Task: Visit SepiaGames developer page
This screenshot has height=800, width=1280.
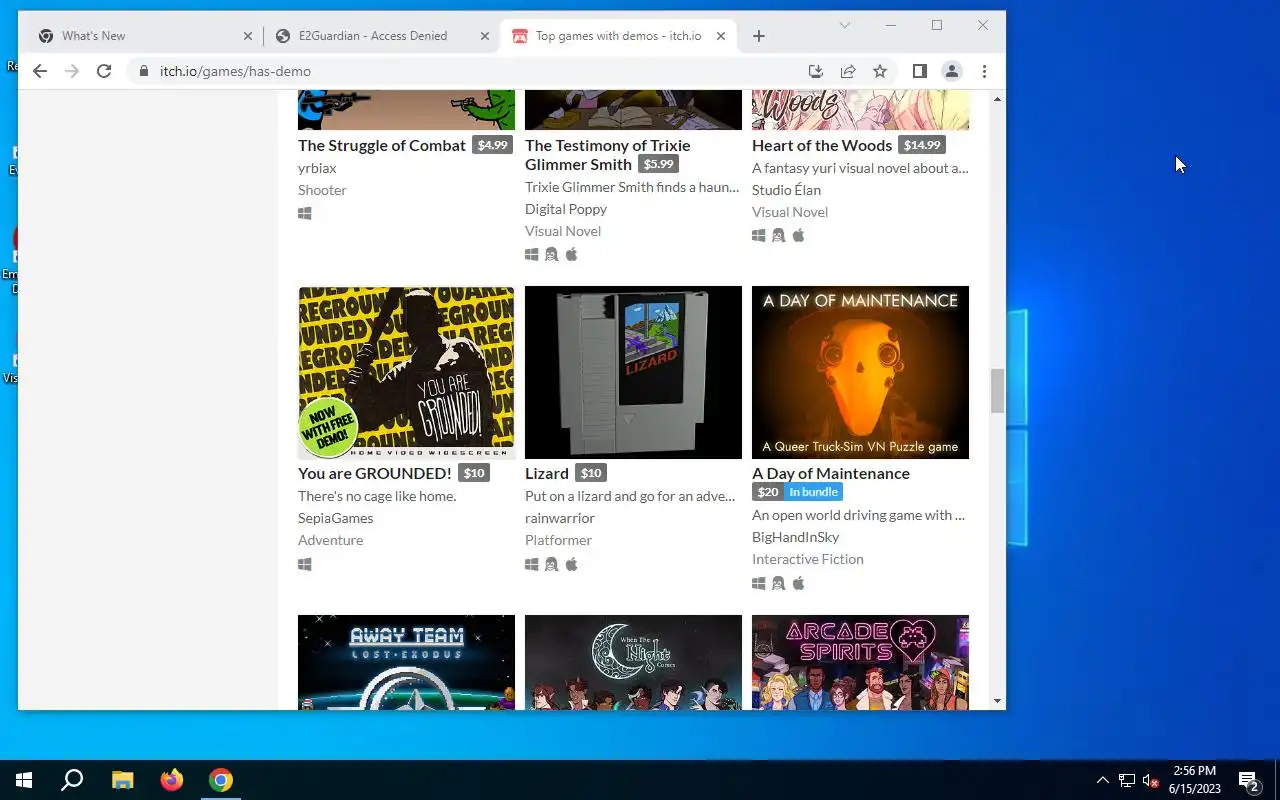Action: coord(335,518)
